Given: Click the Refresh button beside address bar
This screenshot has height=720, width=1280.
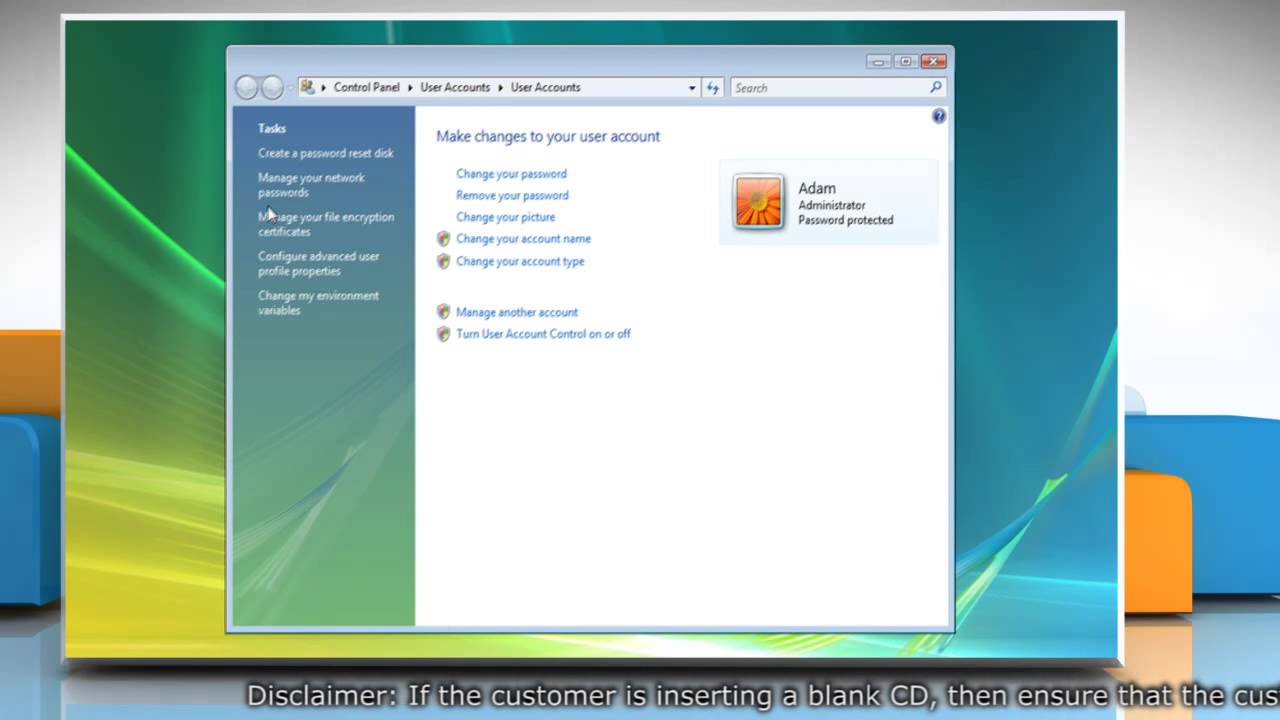Looking at the screenshot, I should click(x=713, y=88).
